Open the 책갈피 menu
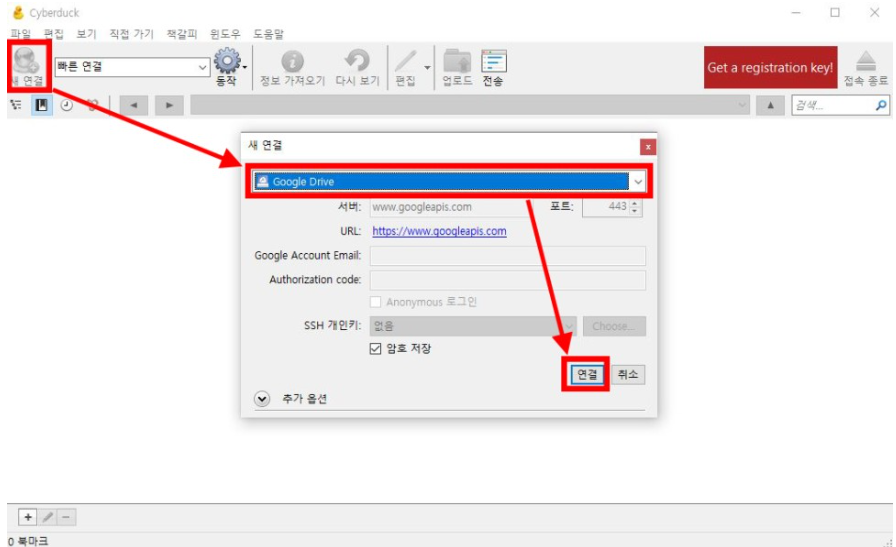896x547 pixels. click(x=182, y=34)
